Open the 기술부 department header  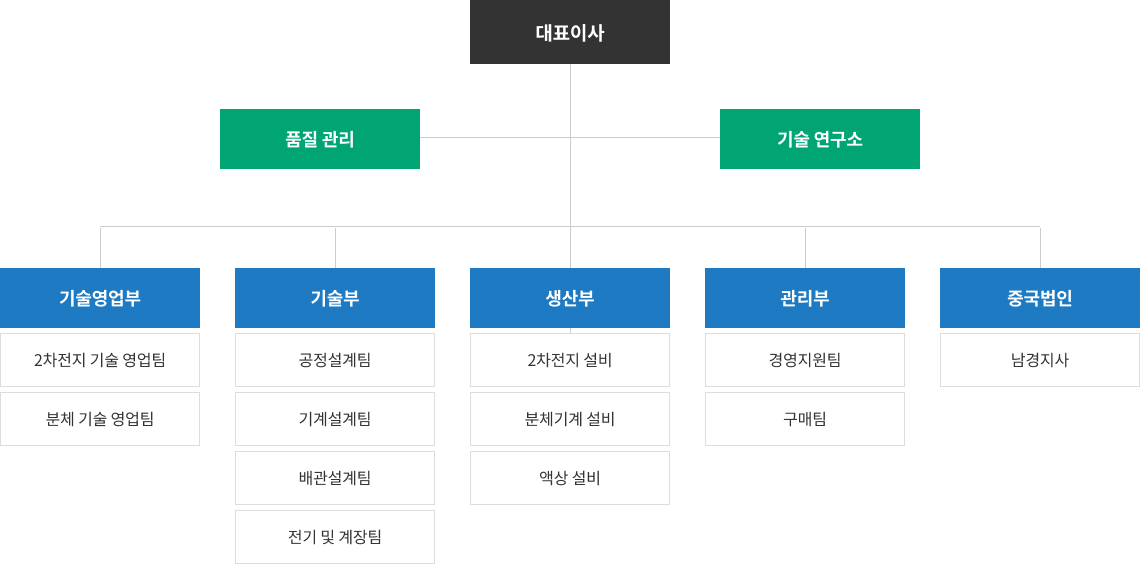(x=335, y=298)
